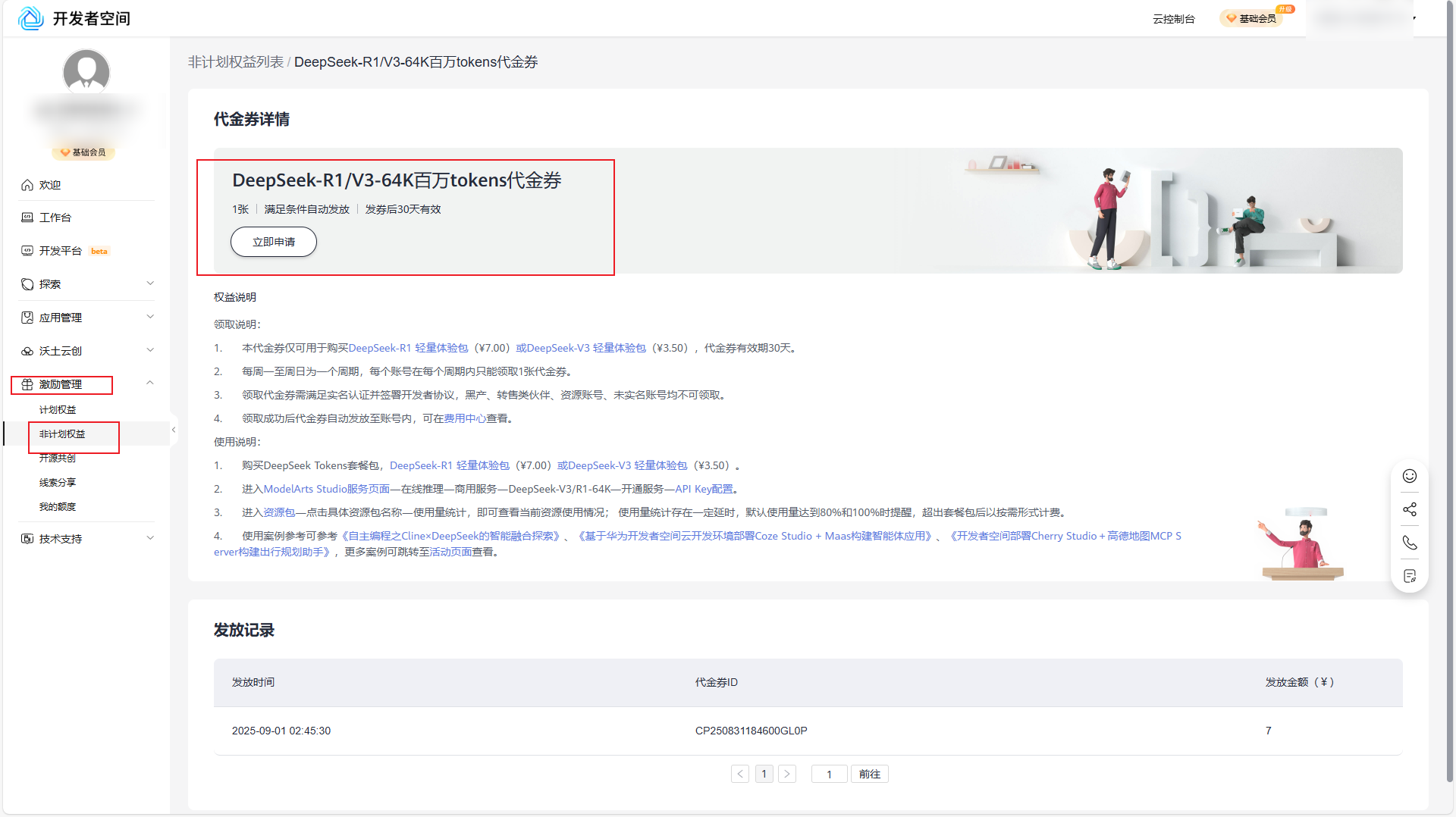Click the 代金券详情 heading
The image size is (1456, 817).
pyautogui.click(x=252, y=119)
